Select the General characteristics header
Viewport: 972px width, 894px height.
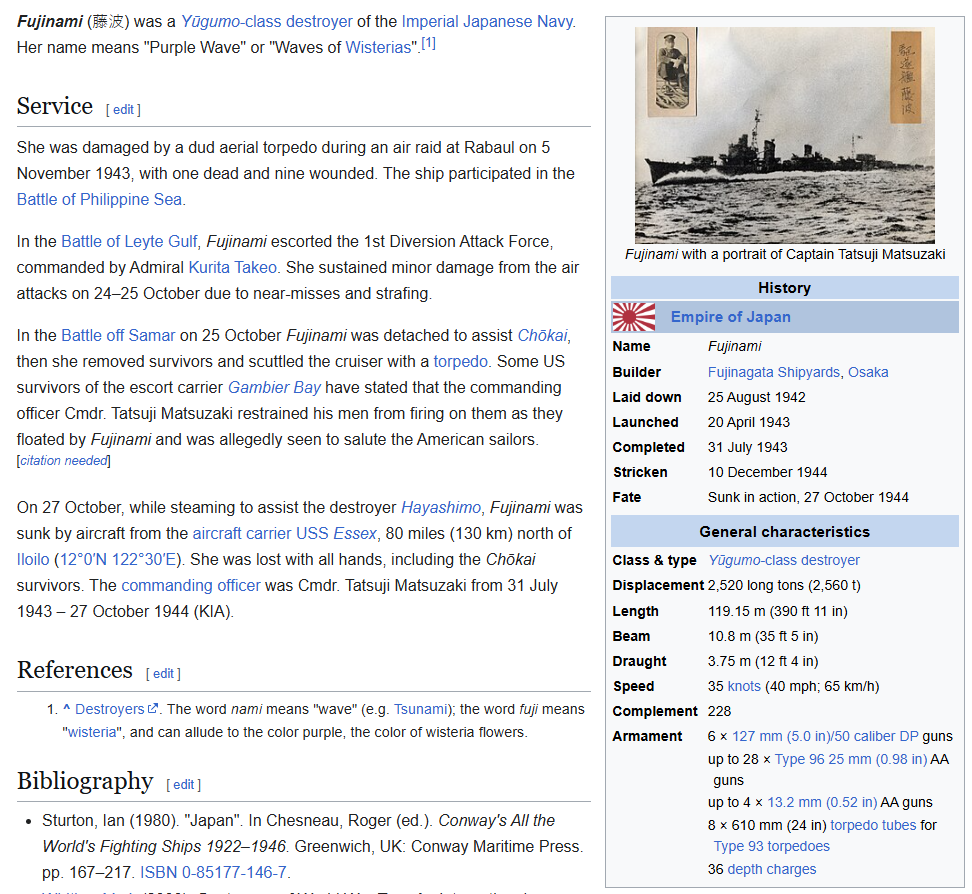tap(784, 533)
